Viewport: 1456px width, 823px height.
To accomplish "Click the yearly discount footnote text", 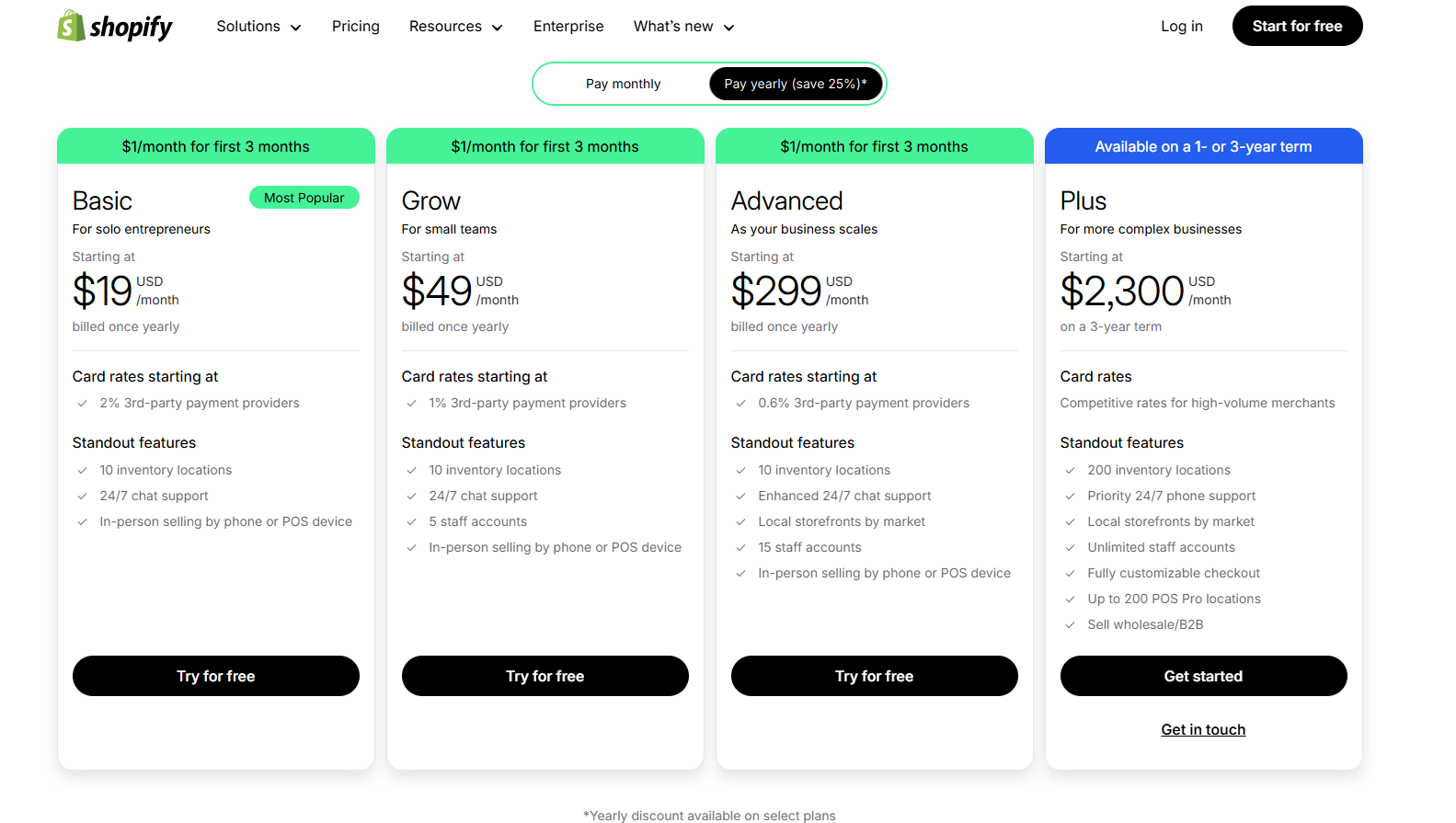I will (709, 815).
